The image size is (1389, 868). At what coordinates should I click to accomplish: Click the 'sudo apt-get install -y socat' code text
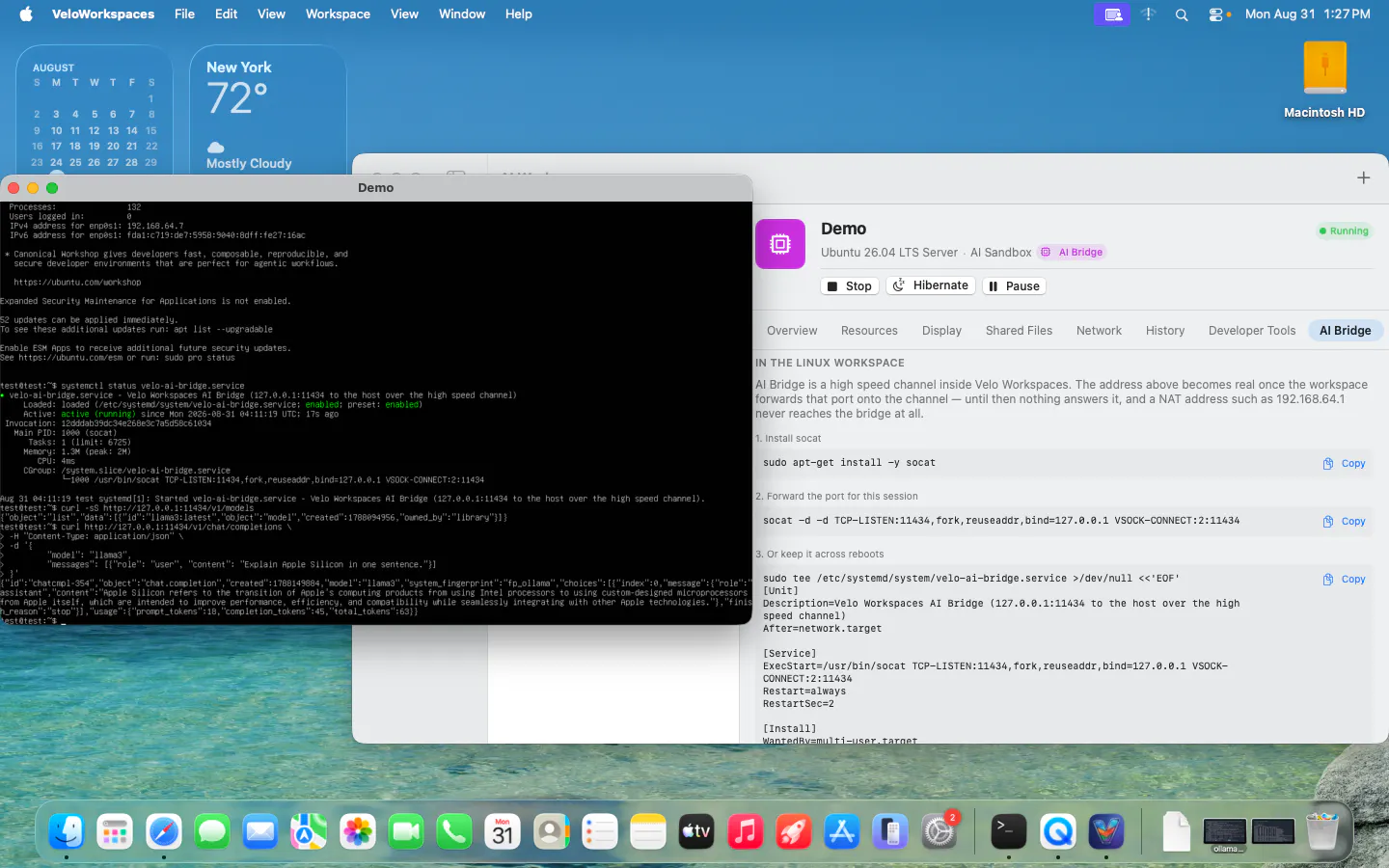pos(849,463)
